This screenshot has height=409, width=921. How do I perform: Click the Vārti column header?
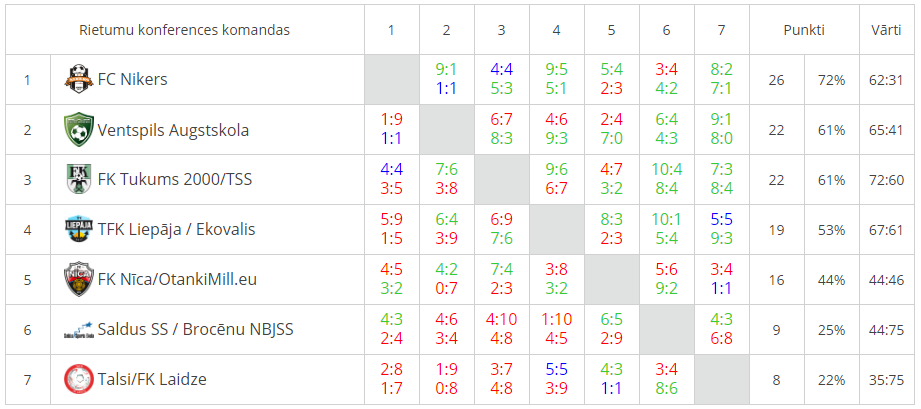pos(885,30)
